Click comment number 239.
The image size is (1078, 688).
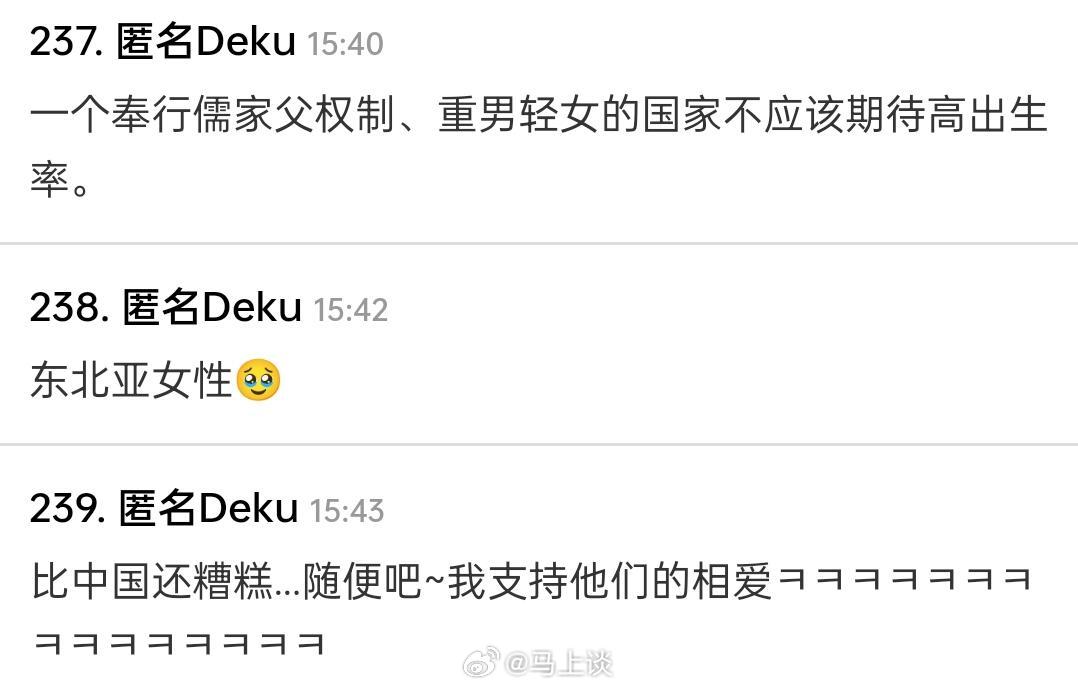click(68, 509)
